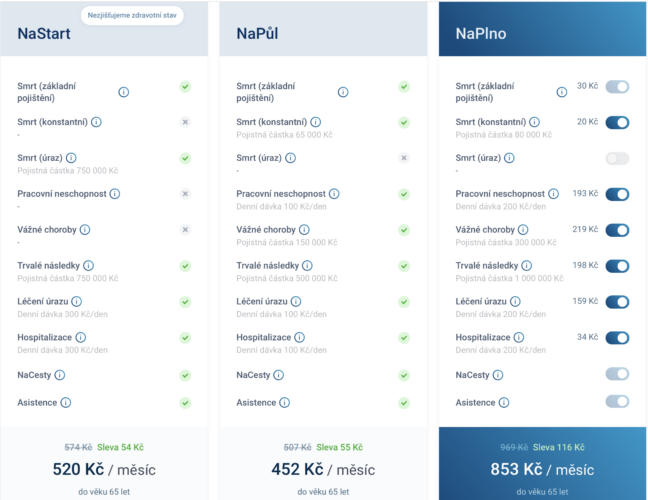Open Hospitalizace info icon in NaPlno
The image size is (648, 500).
(519, 337)
